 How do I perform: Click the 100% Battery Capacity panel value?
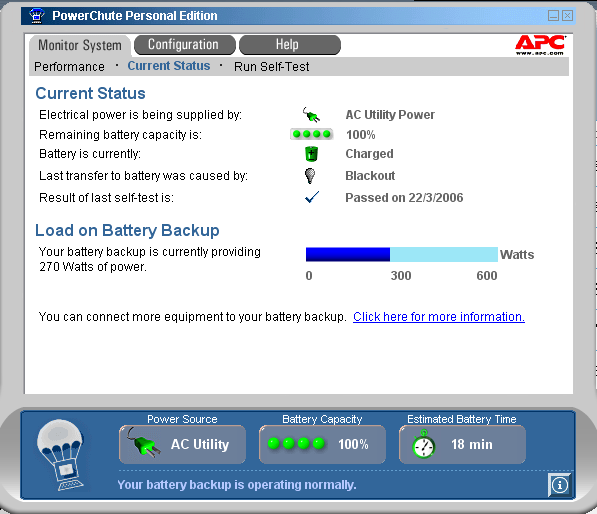pyautogui.click(x=353, y=444)
